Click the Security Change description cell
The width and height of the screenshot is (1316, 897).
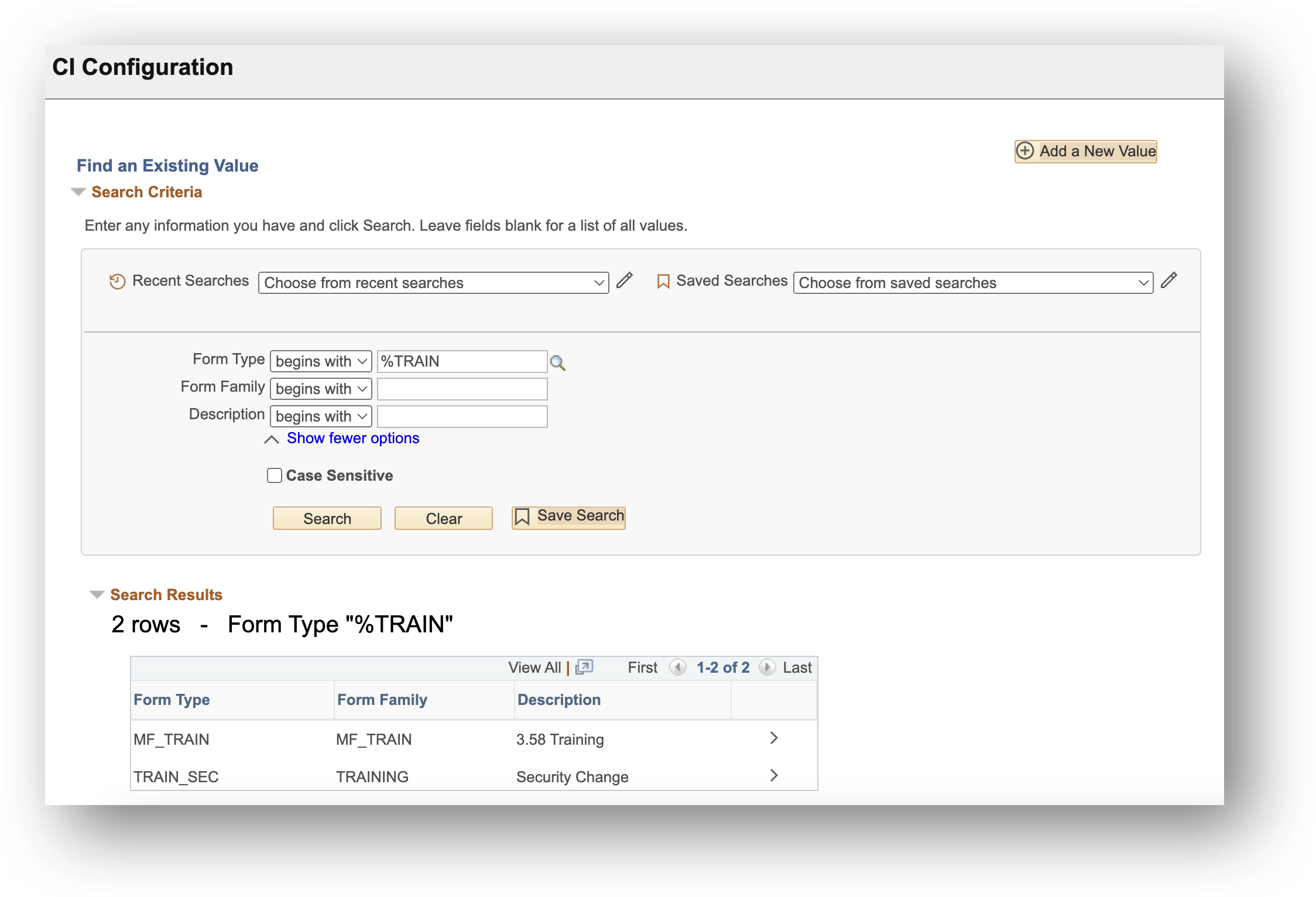coord(573,777)
